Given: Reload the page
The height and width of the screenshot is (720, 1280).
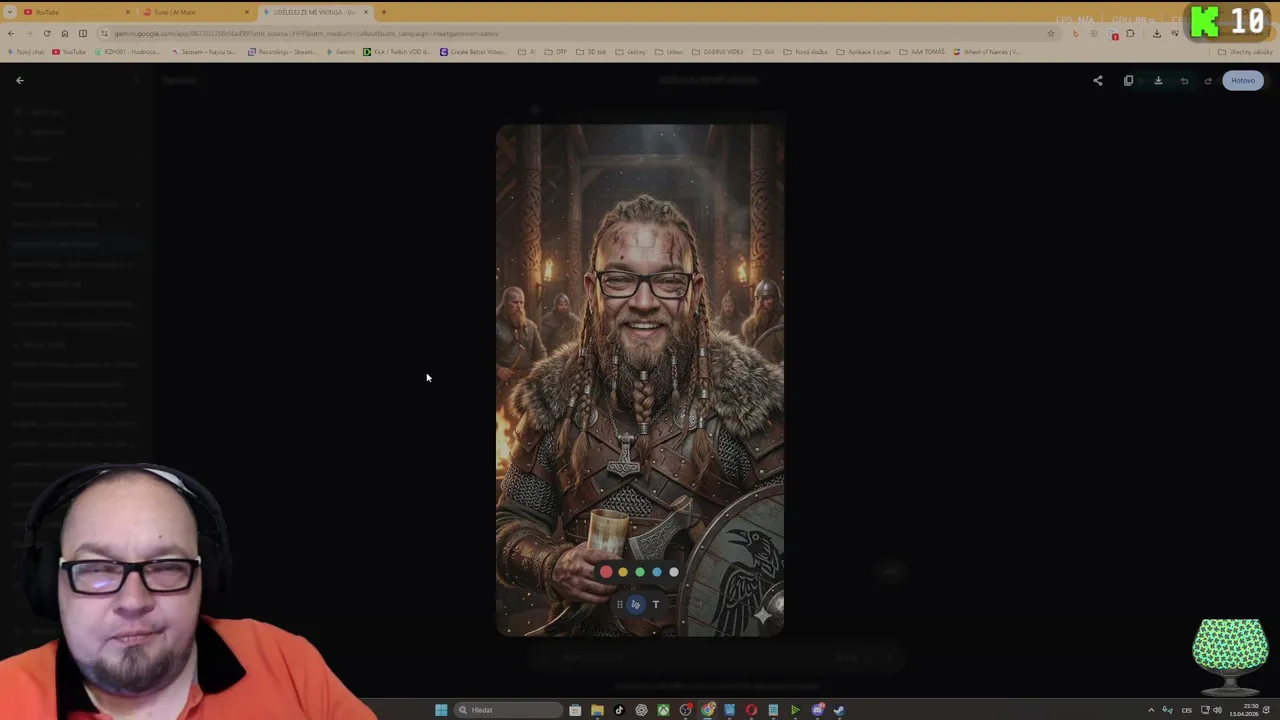Looking at the screenshot, I should pos(46,33).
